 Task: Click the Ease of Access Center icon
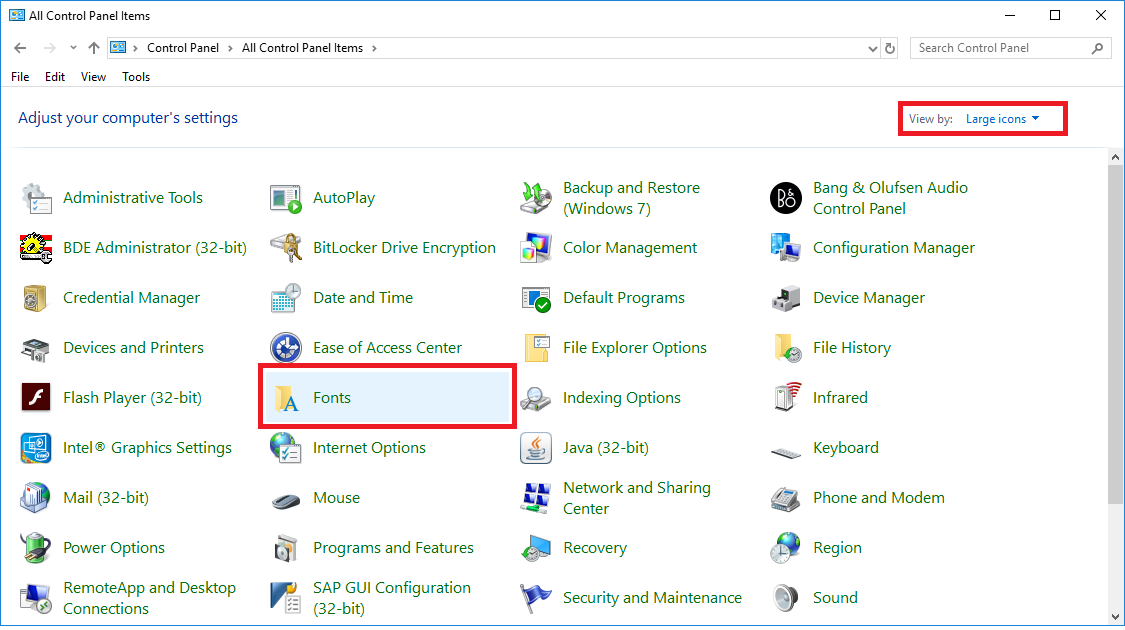pos(286,348)
